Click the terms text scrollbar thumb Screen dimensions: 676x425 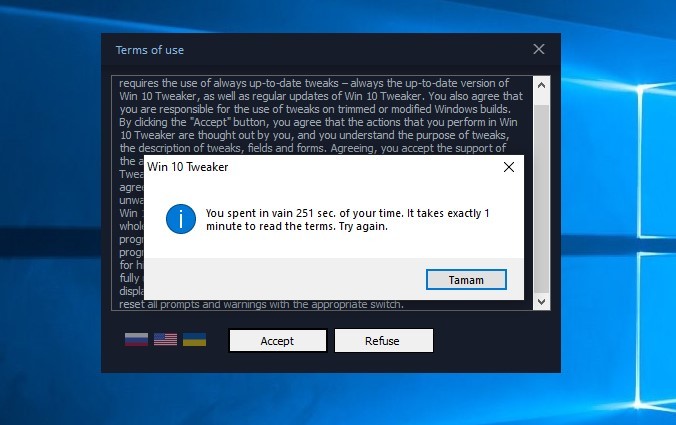541,198
